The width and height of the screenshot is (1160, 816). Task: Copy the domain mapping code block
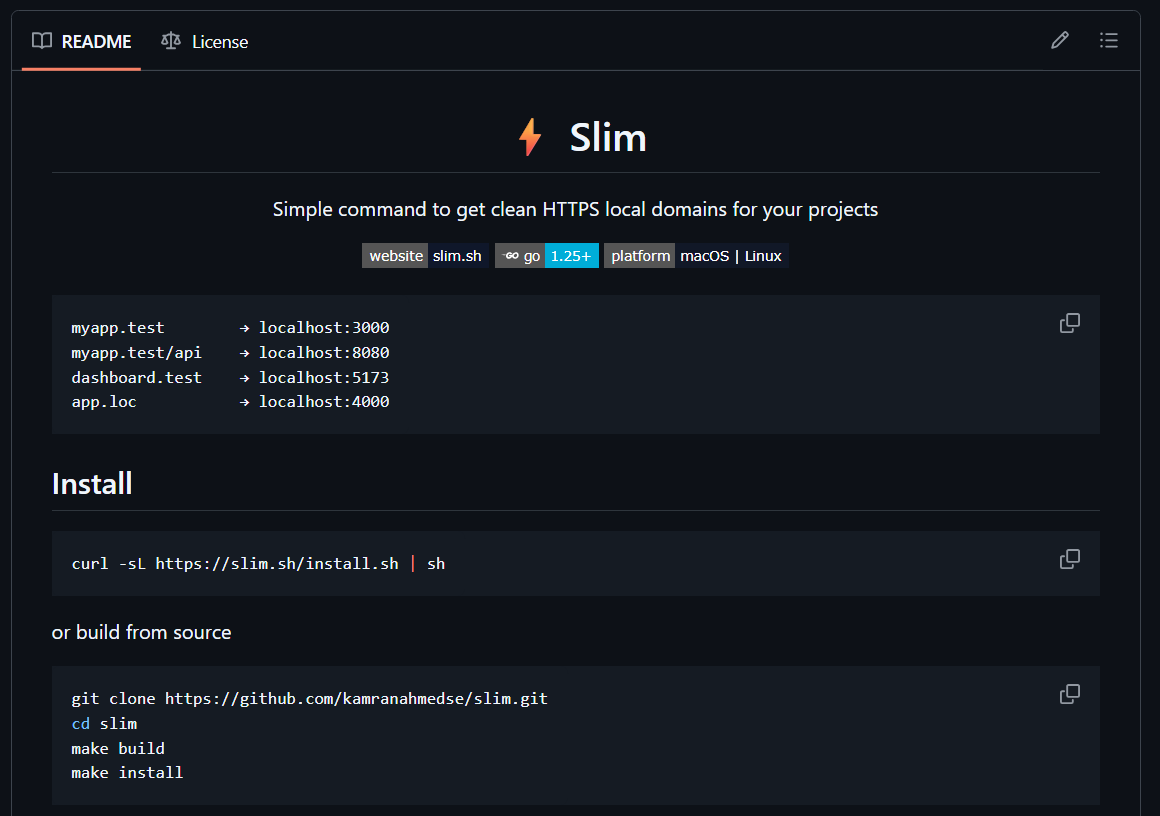click(1070, 323)
